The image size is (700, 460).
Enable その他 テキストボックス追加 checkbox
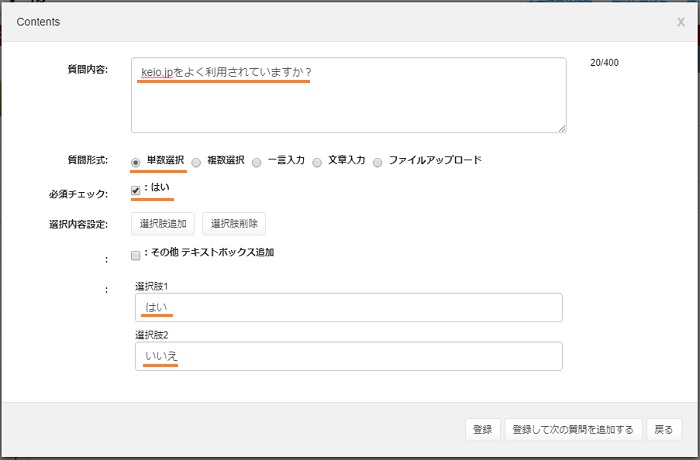(136, 255)
